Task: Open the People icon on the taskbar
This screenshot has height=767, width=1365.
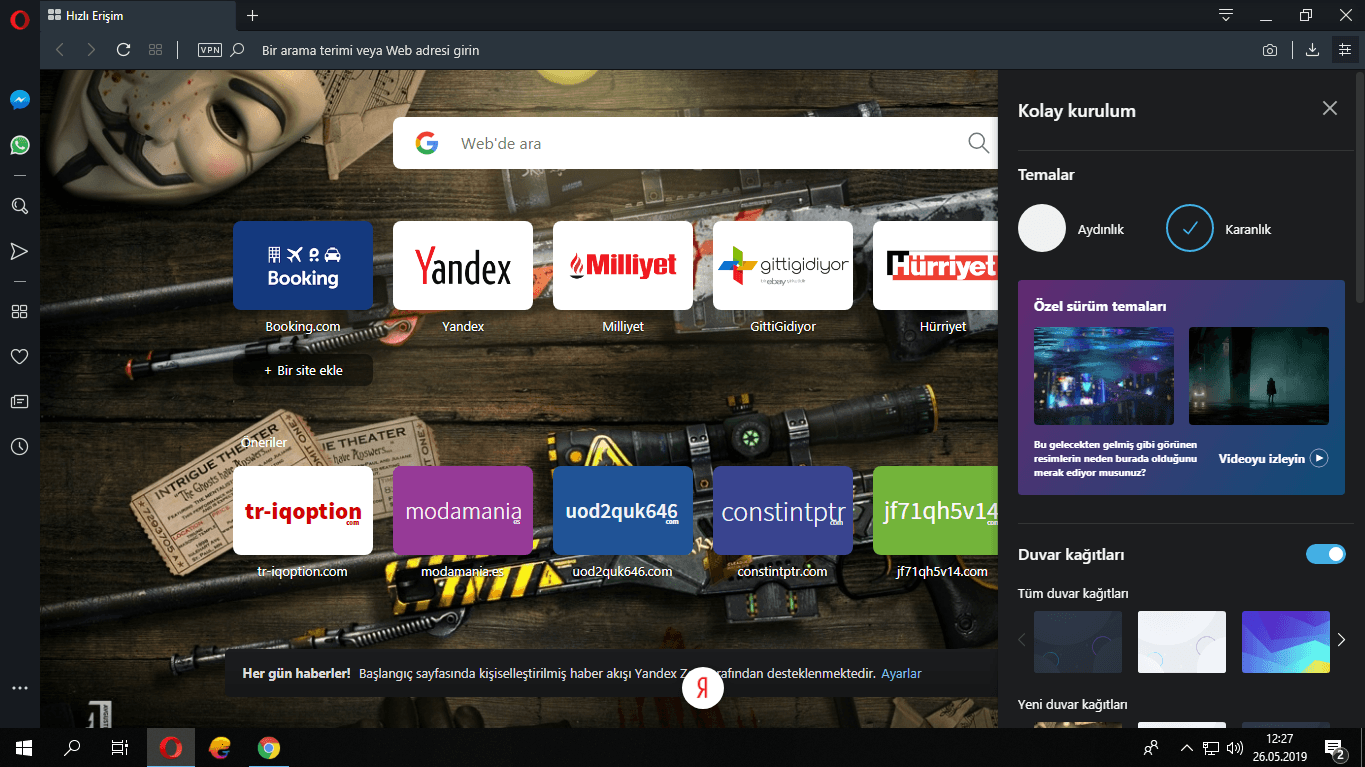Action: (1152, 747)
